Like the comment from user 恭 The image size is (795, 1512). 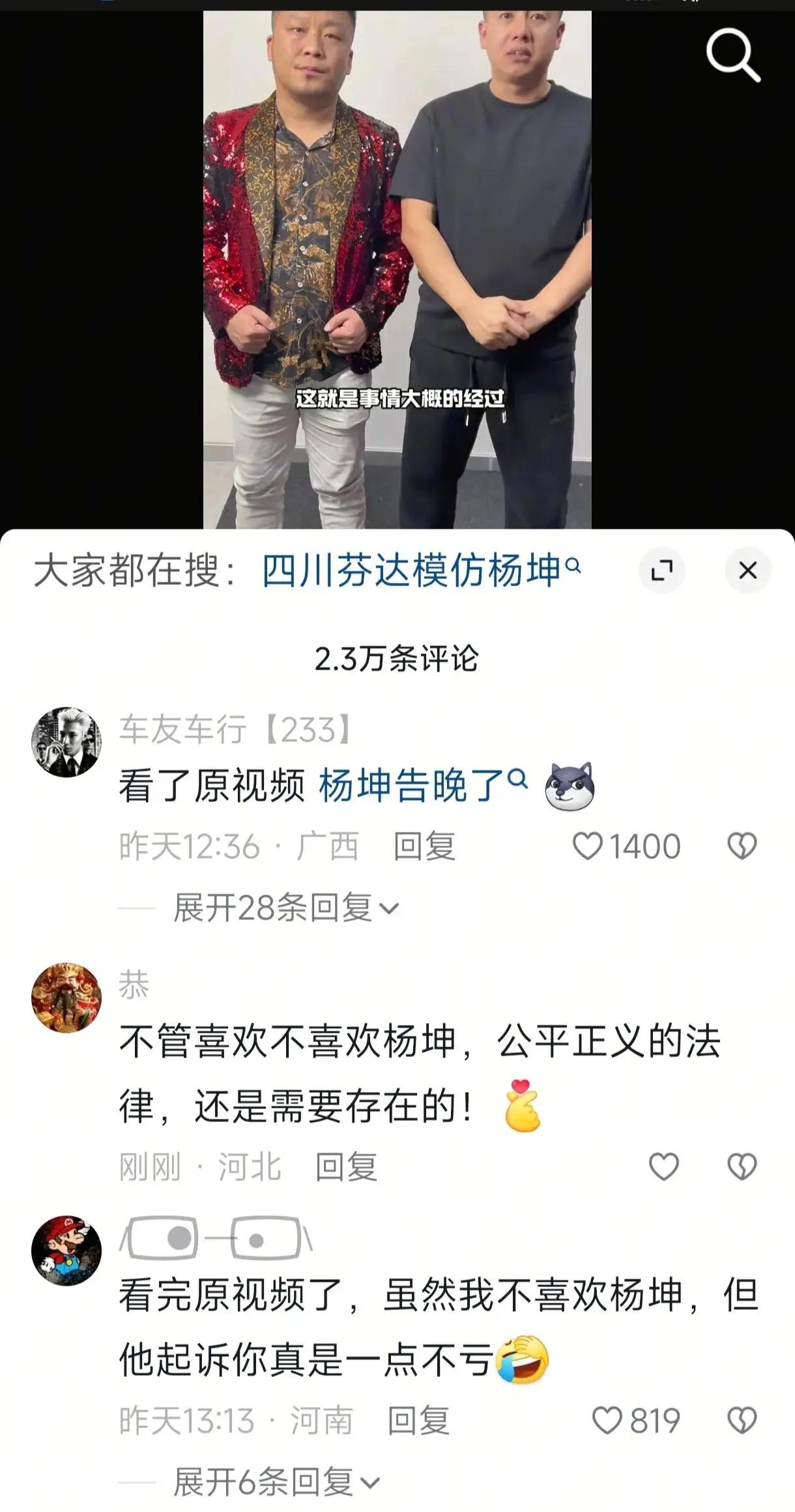coord(664,1166)
